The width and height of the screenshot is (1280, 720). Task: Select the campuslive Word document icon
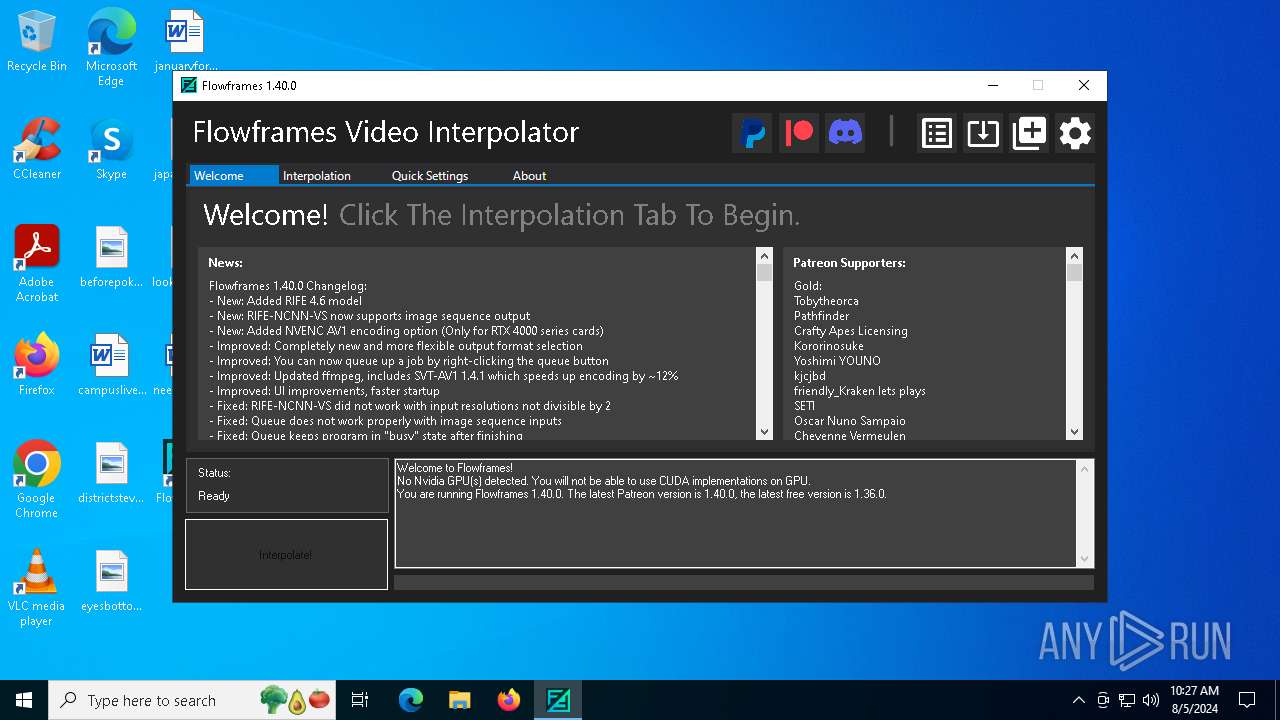(x=111, y=366)
